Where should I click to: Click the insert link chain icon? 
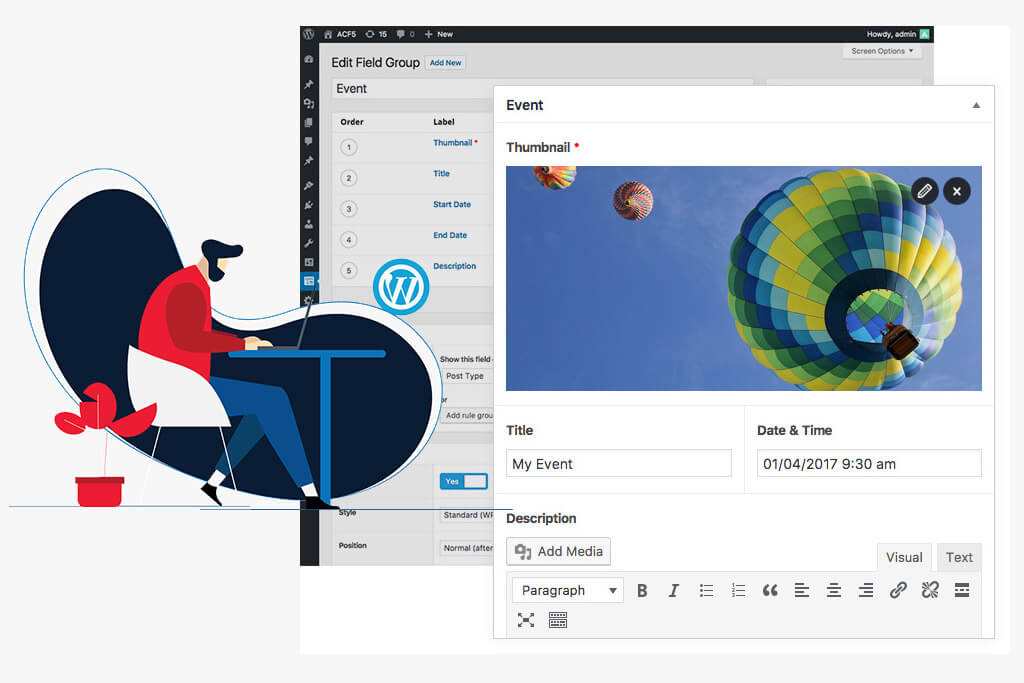tap(898, 590)
